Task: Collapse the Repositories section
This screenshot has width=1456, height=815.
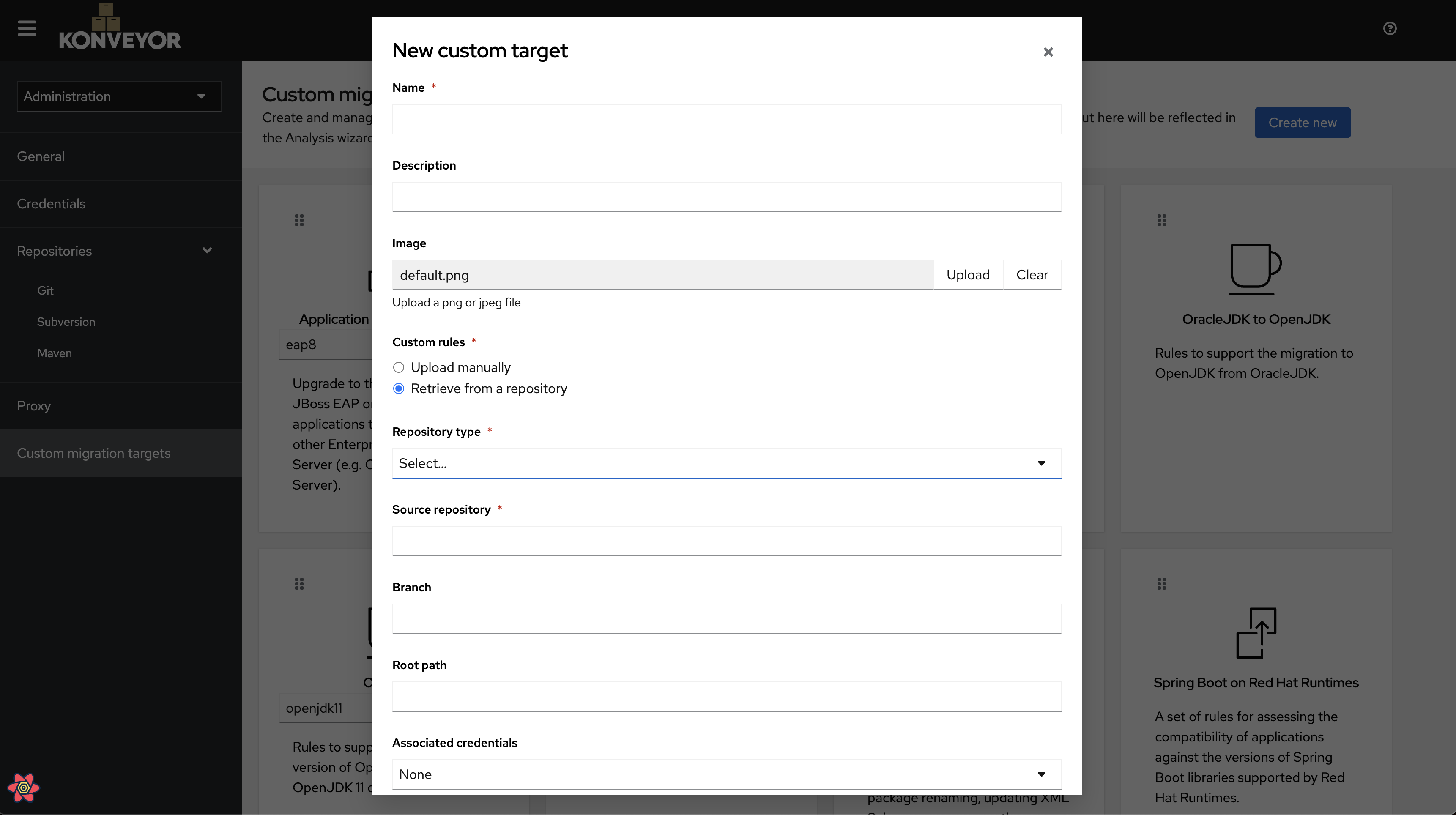Action: point(208,250)
